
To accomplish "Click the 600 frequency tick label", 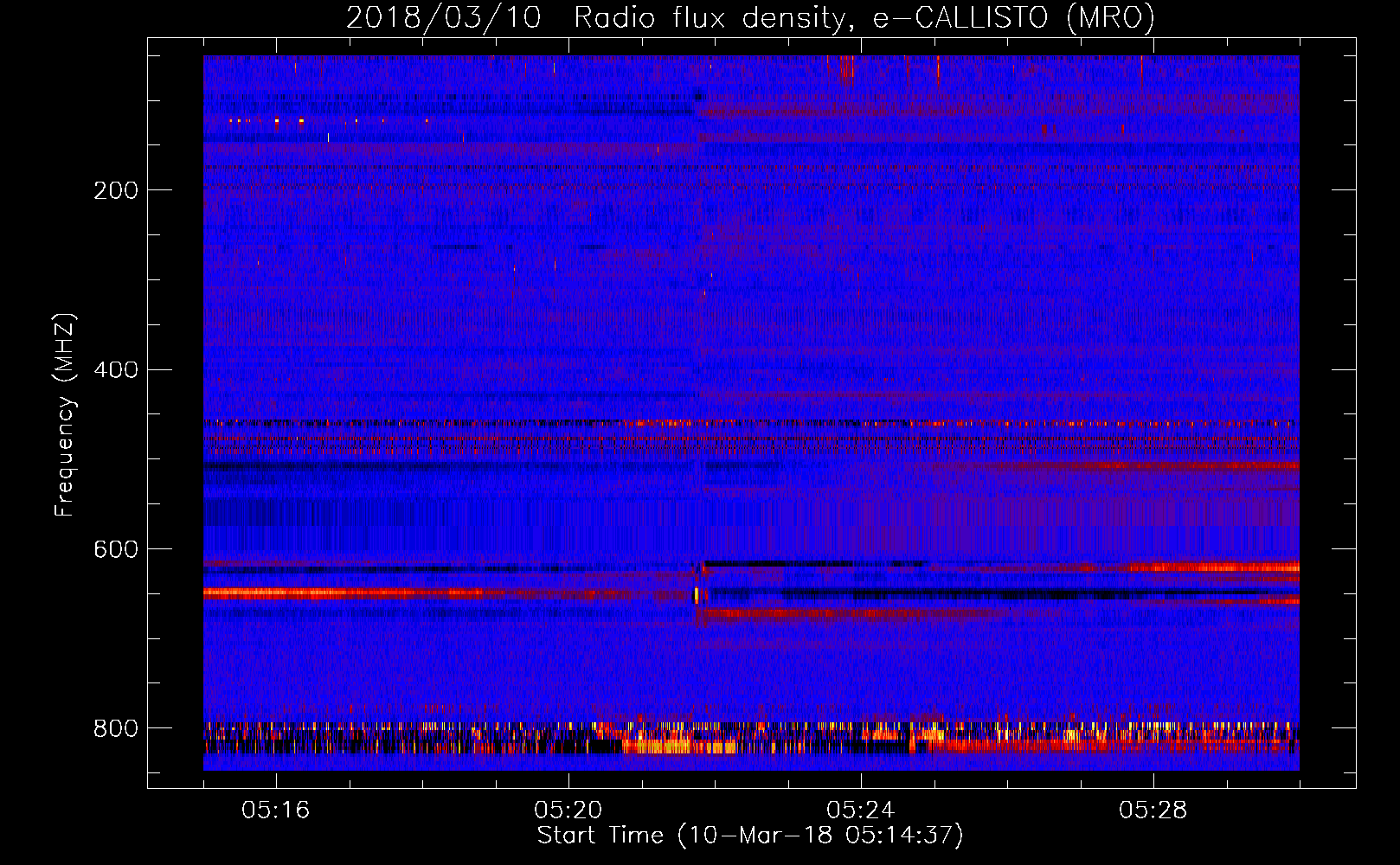I will coord(116,550).
